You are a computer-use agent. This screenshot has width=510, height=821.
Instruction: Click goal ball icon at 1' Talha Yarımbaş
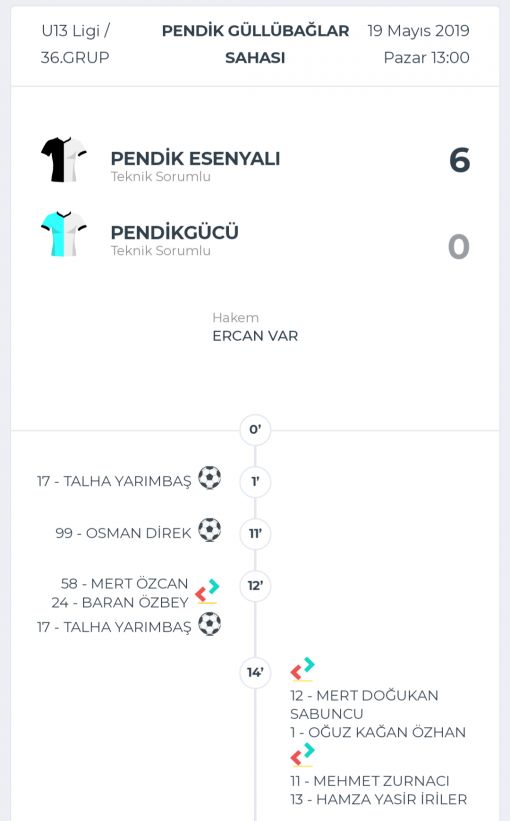tap(209, 478)
